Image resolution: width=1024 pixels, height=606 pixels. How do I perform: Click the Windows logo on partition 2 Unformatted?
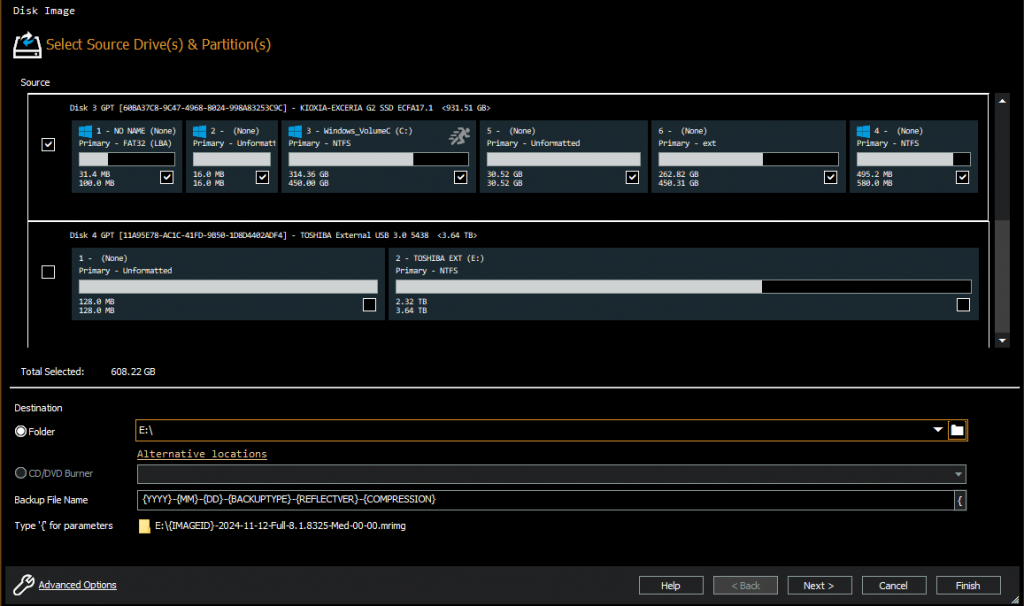[x=199, y=131]
